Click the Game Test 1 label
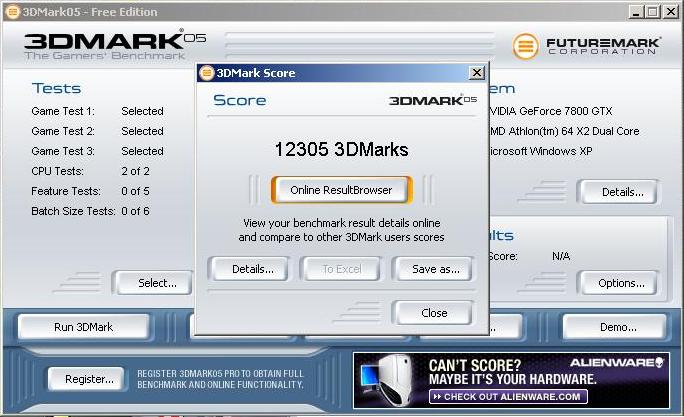Screen dimensions: 684x417 pyautogui.click(x=63, y=111)
